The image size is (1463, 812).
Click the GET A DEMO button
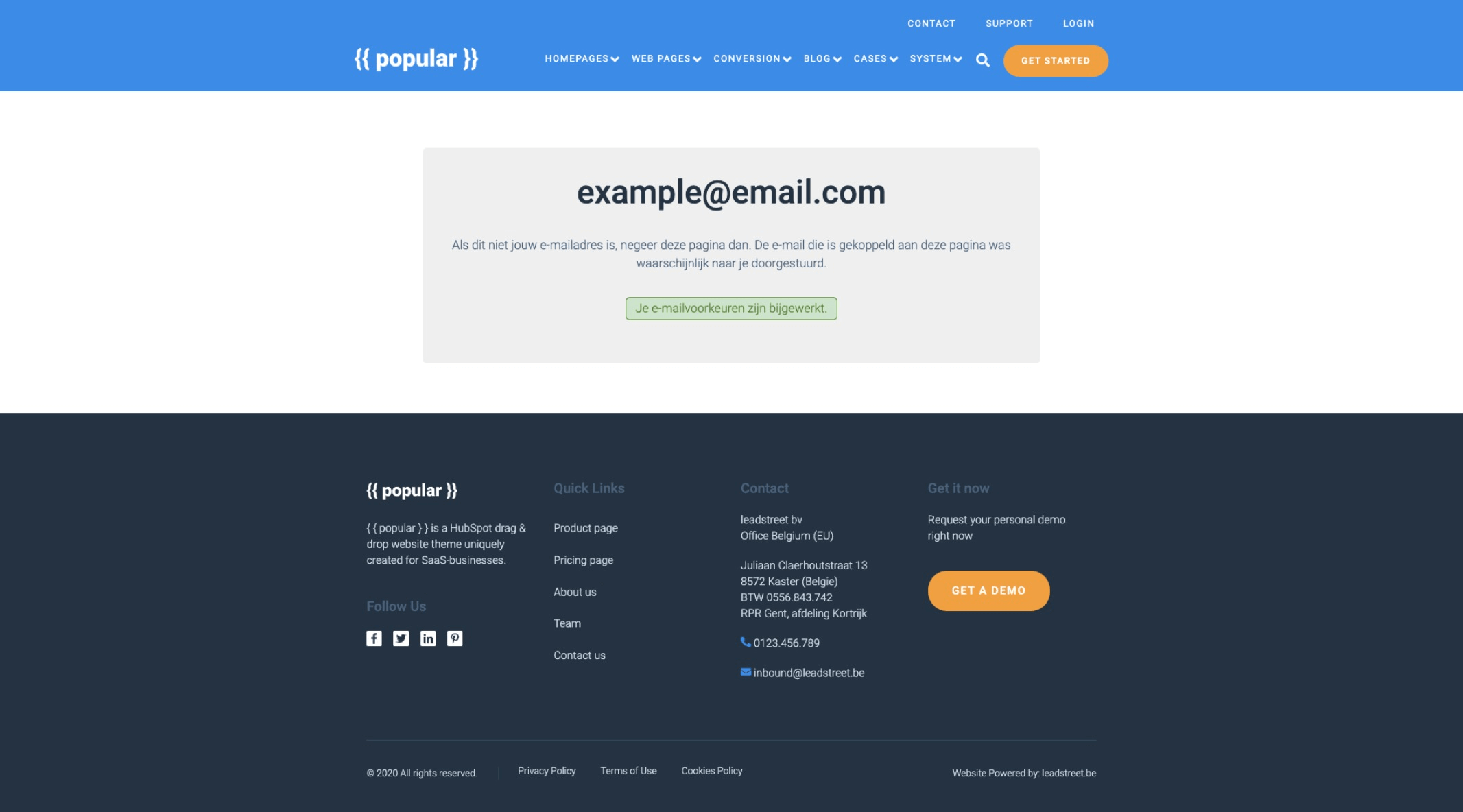[988, 590]
